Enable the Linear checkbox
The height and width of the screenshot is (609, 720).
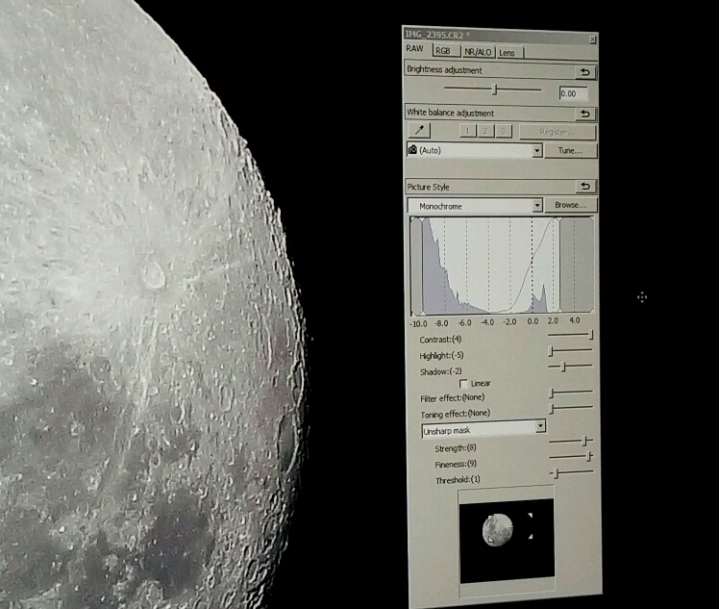[463, 383]
